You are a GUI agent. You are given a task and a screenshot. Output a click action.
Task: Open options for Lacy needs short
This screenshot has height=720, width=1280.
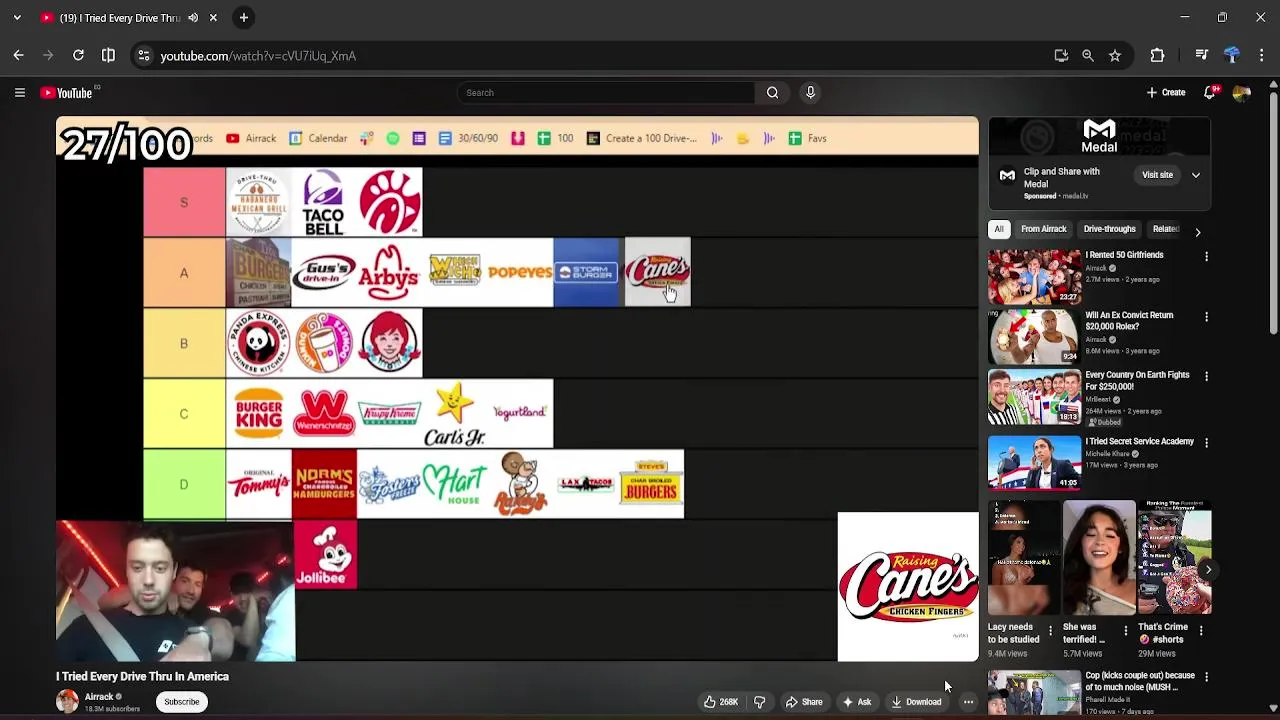coord(1050,631)
